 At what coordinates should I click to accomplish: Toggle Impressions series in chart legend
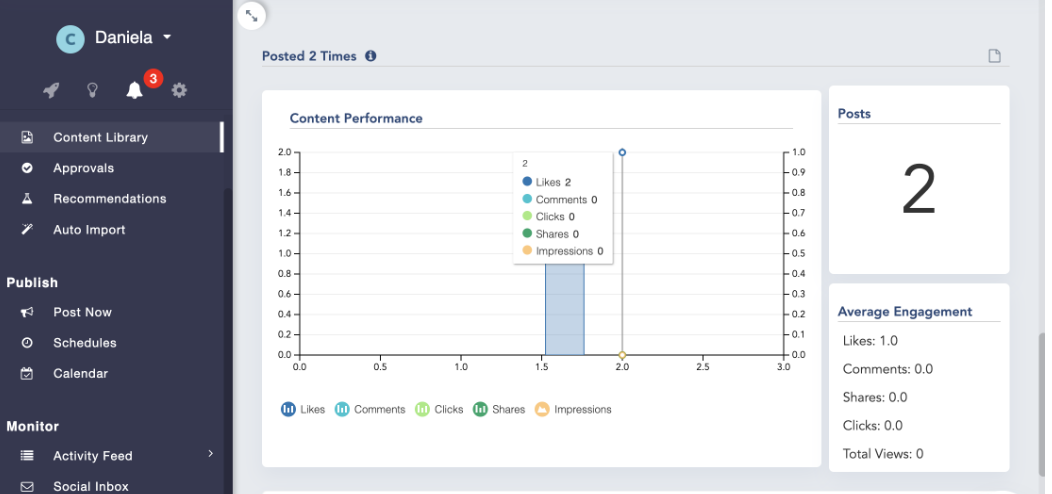coord(572,409)
